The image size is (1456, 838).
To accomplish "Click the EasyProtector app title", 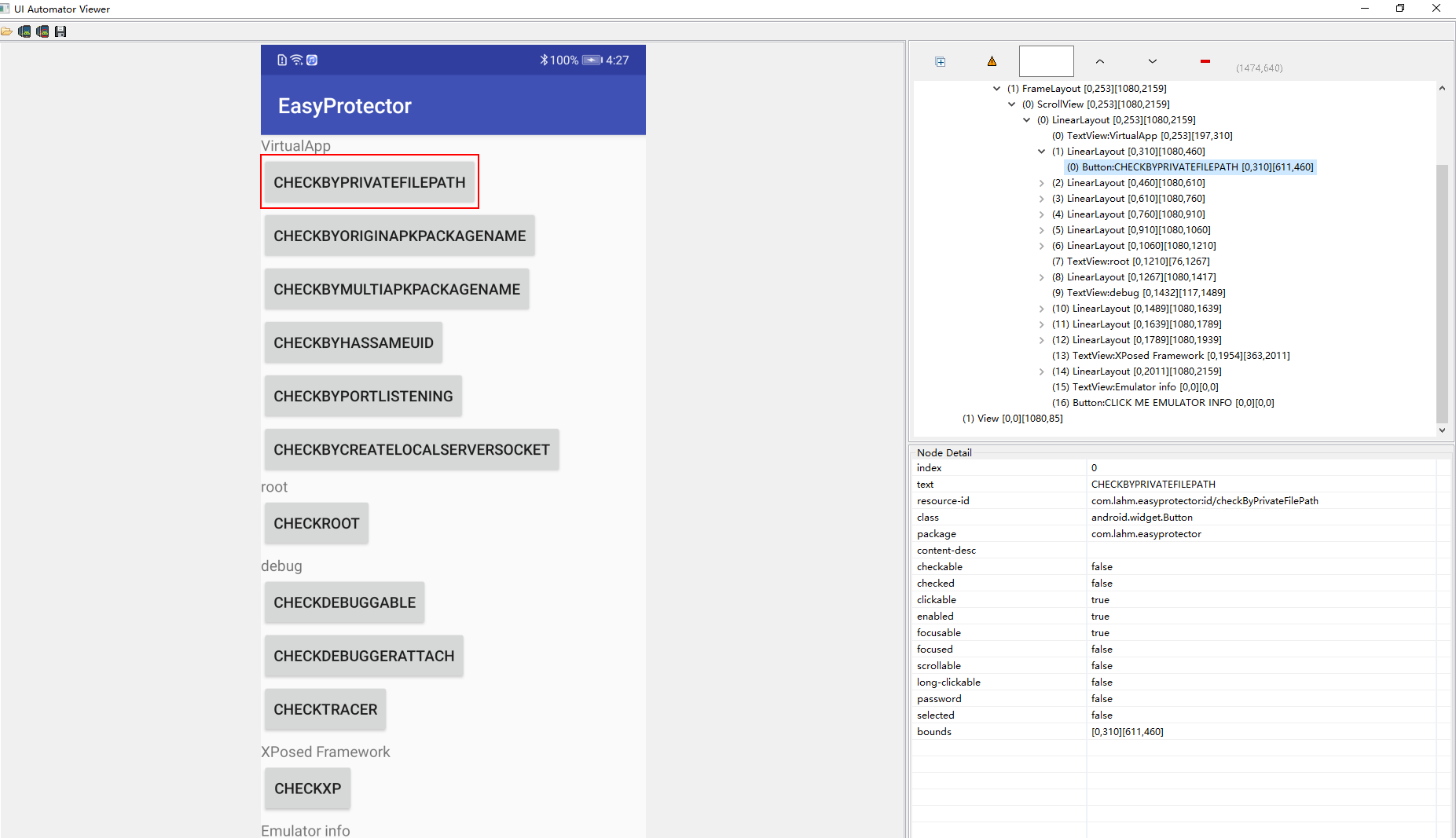I will [345, 106].
